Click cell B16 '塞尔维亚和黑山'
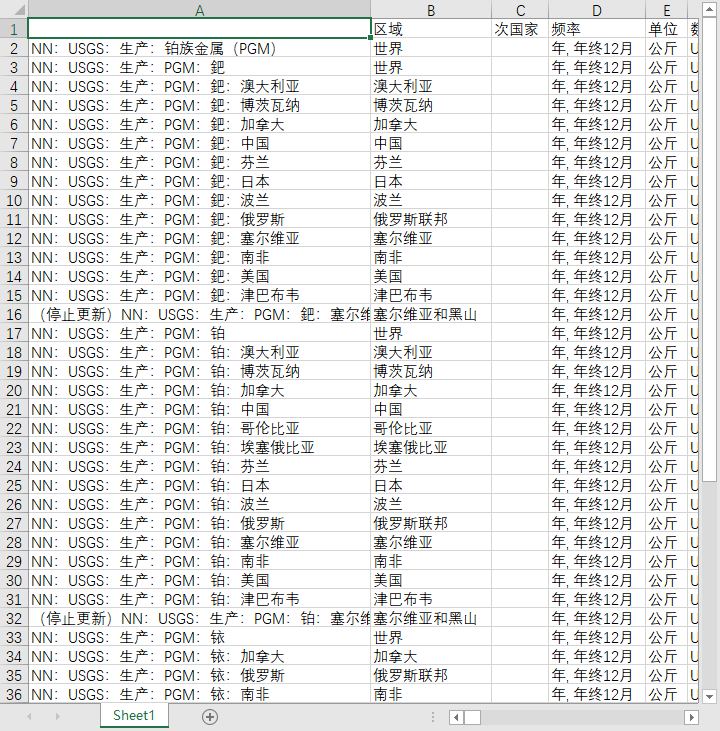 (431, 315)
